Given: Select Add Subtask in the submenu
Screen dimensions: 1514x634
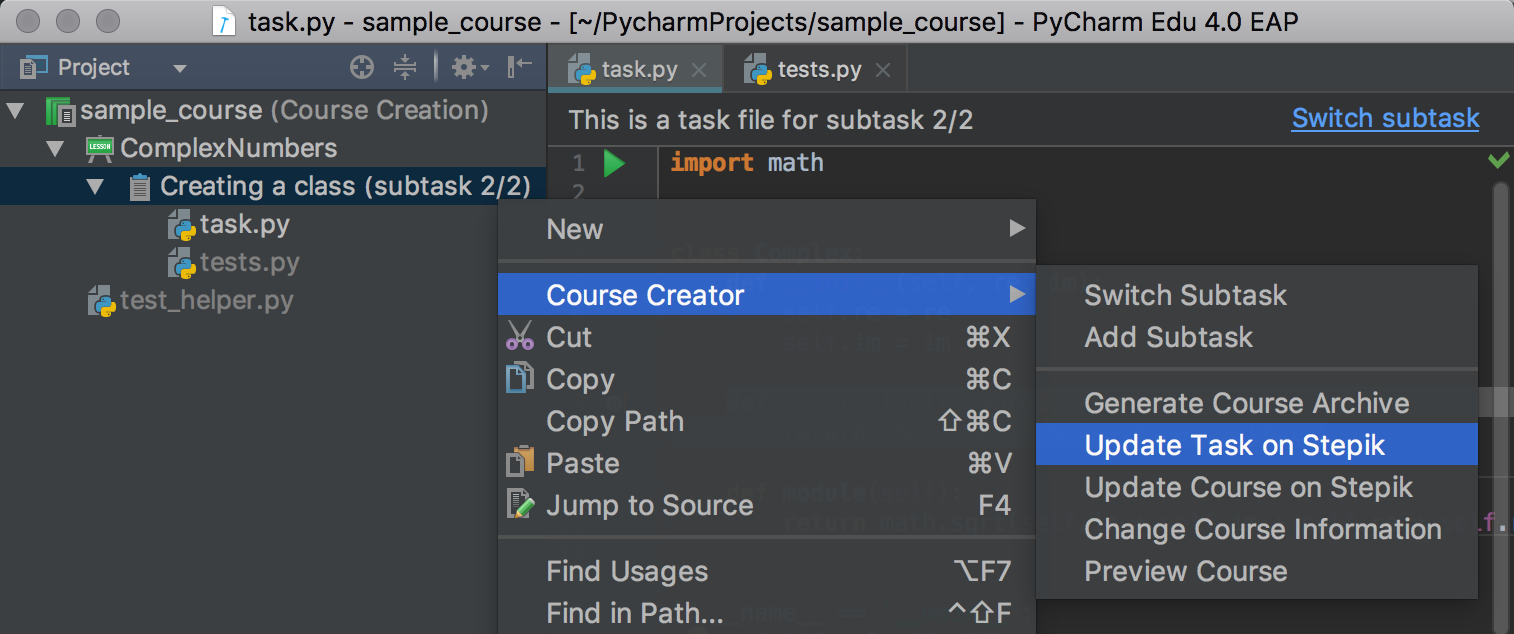Looking at the screenshot, I should [x=1256, y=337].
